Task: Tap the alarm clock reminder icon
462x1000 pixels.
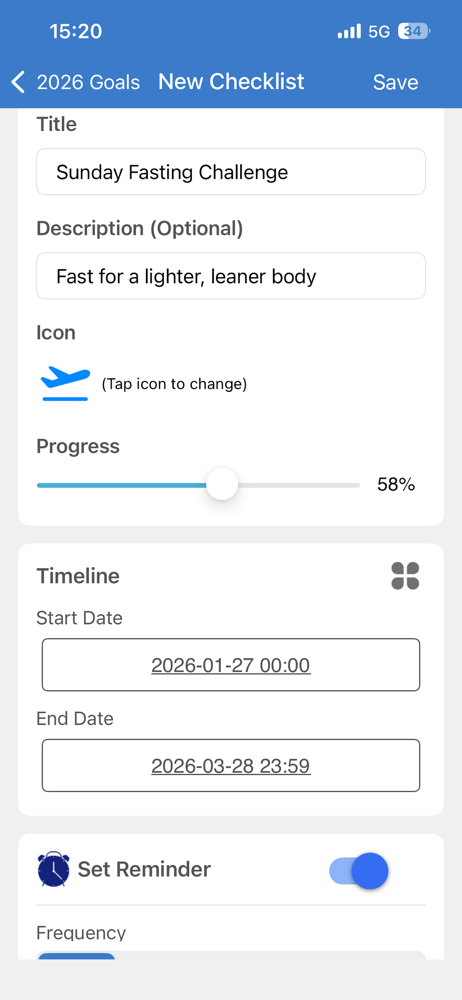Action: pos(54,869)
